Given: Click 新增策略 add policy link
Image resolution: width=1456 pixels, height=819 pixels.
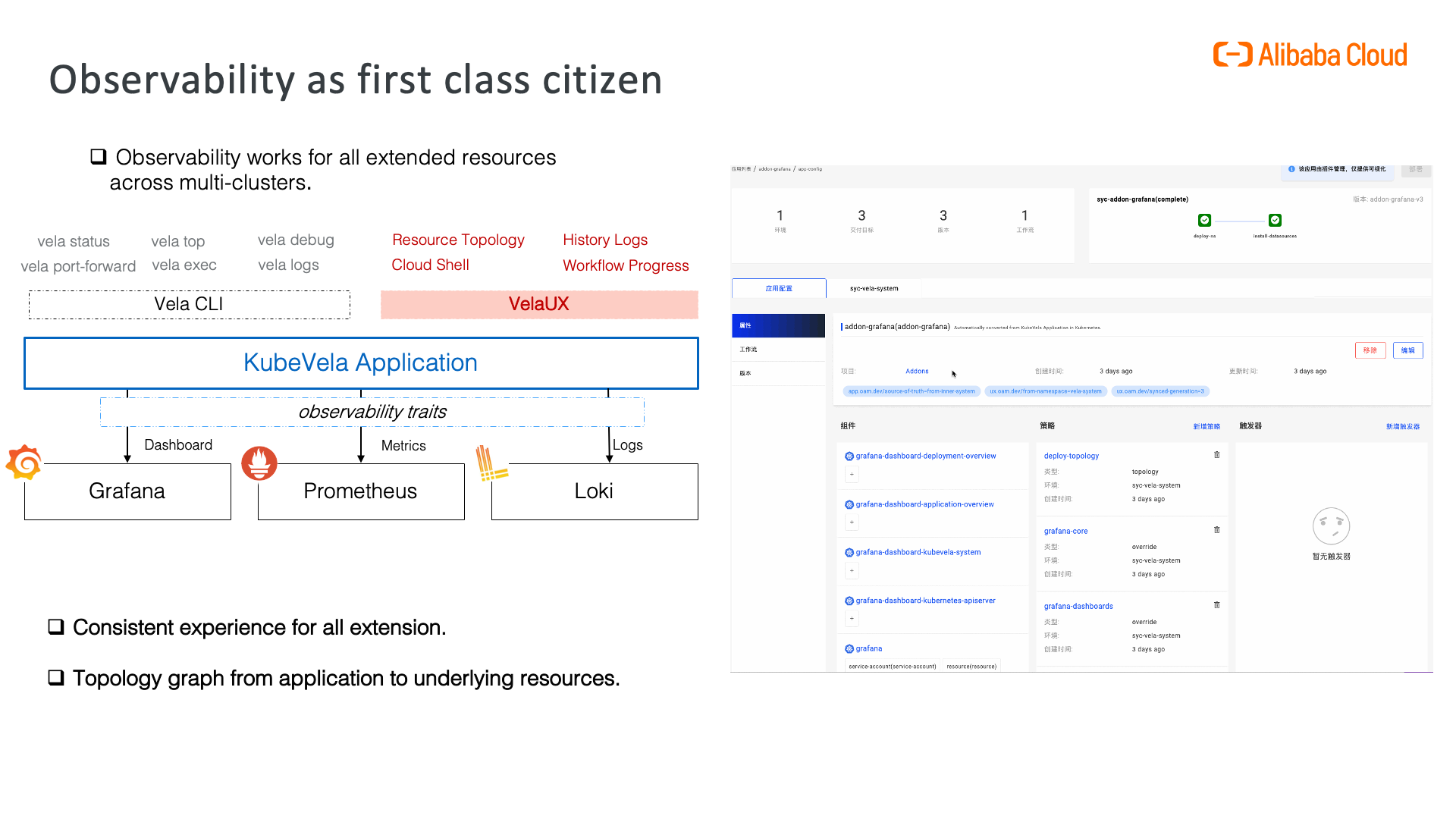Looking at the screenshot, I should (x=1207, y=427).
